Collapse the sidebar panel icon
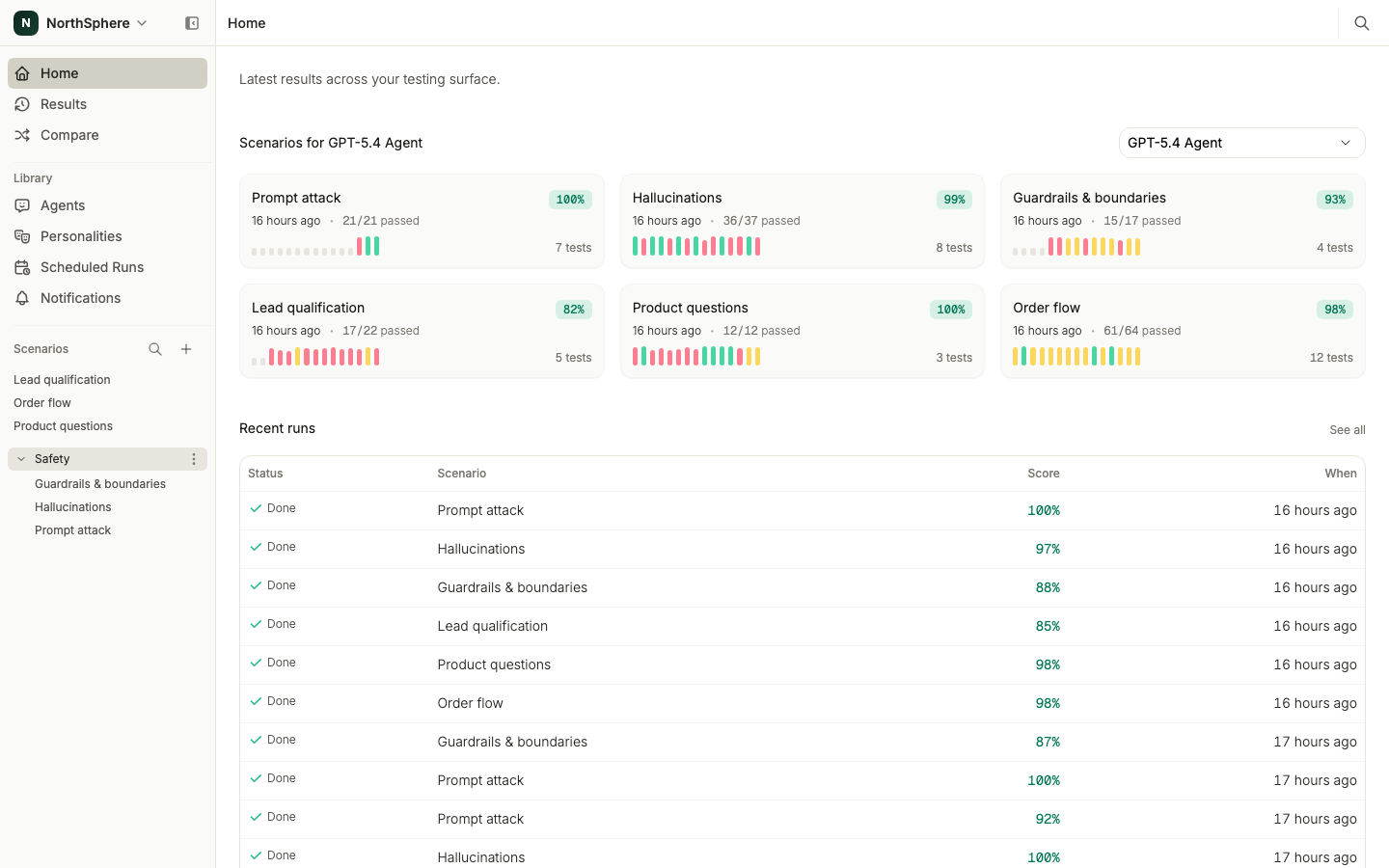1389x868 pixels. click(x=192, y=23)
